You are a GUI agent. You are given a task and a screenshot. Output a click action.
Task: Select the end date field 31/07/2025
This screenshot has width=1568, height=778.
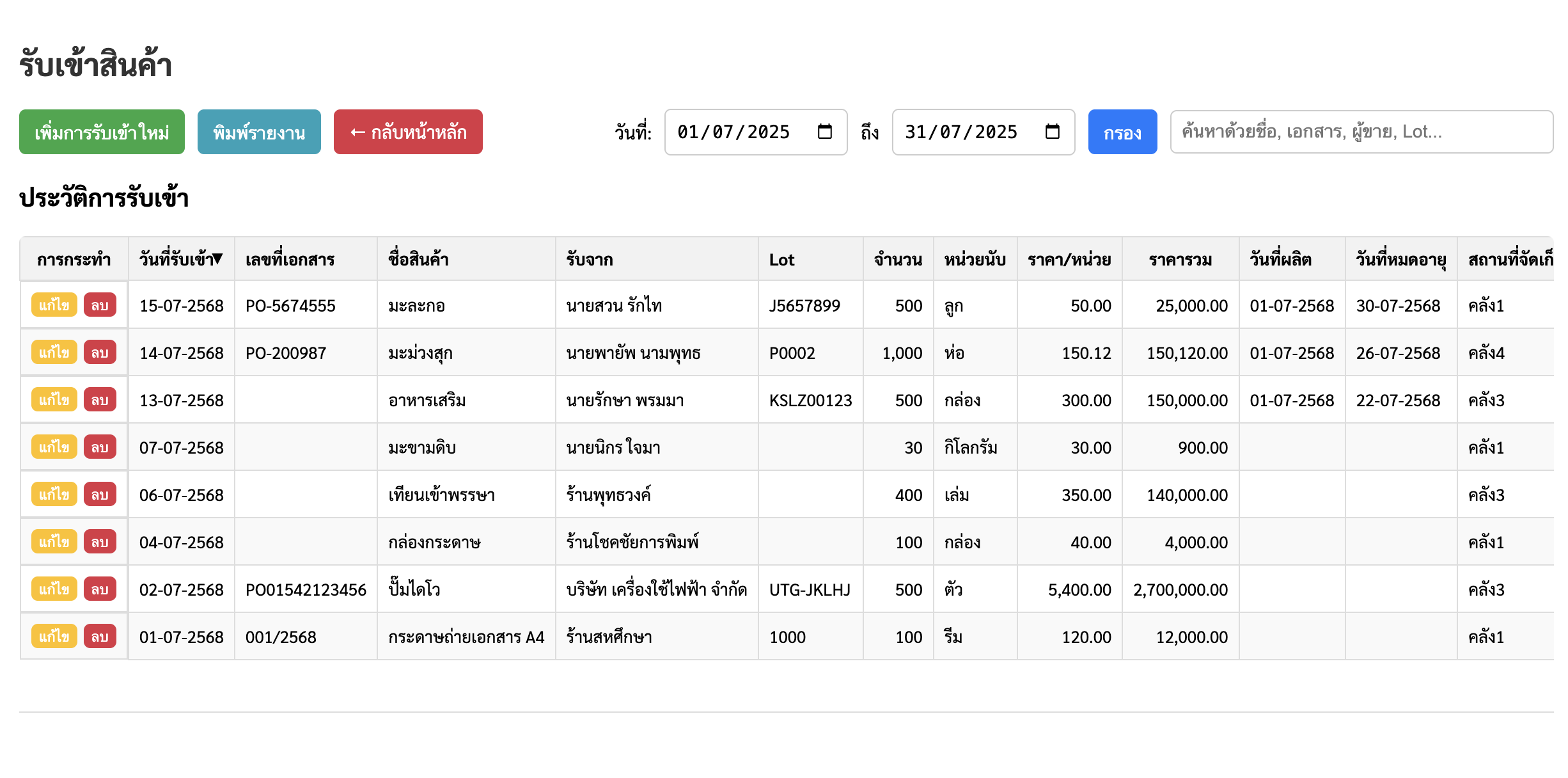coord(962,132)
